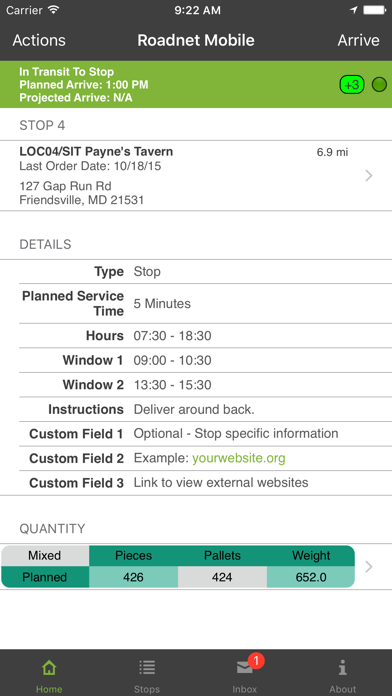The height and width of the screenshot is (696, 392).
Task: Open the Stops list icon
Action: click(147, 667)
